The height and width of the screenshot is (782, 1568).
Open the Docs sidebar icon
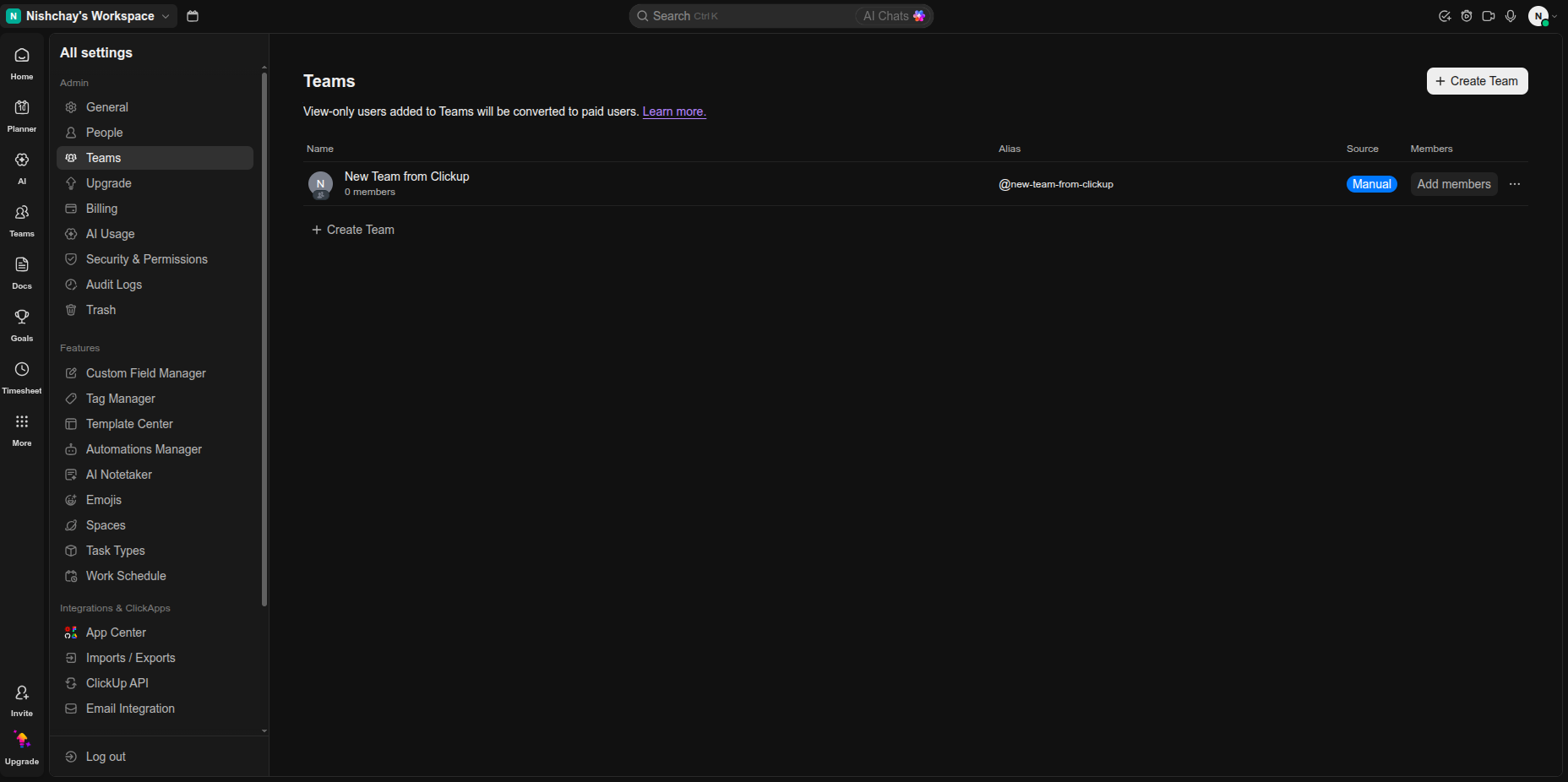[x=22, y=264]
